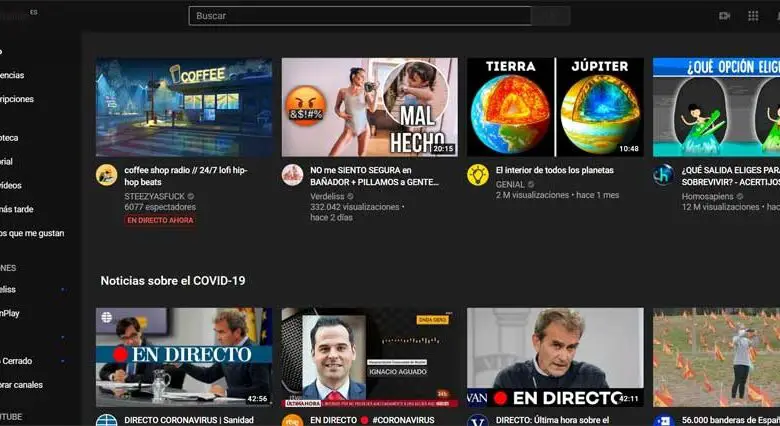The image size is (780, 426).
Task: Click the '20:15' duration badge
Action: click(x=443, y=149)
